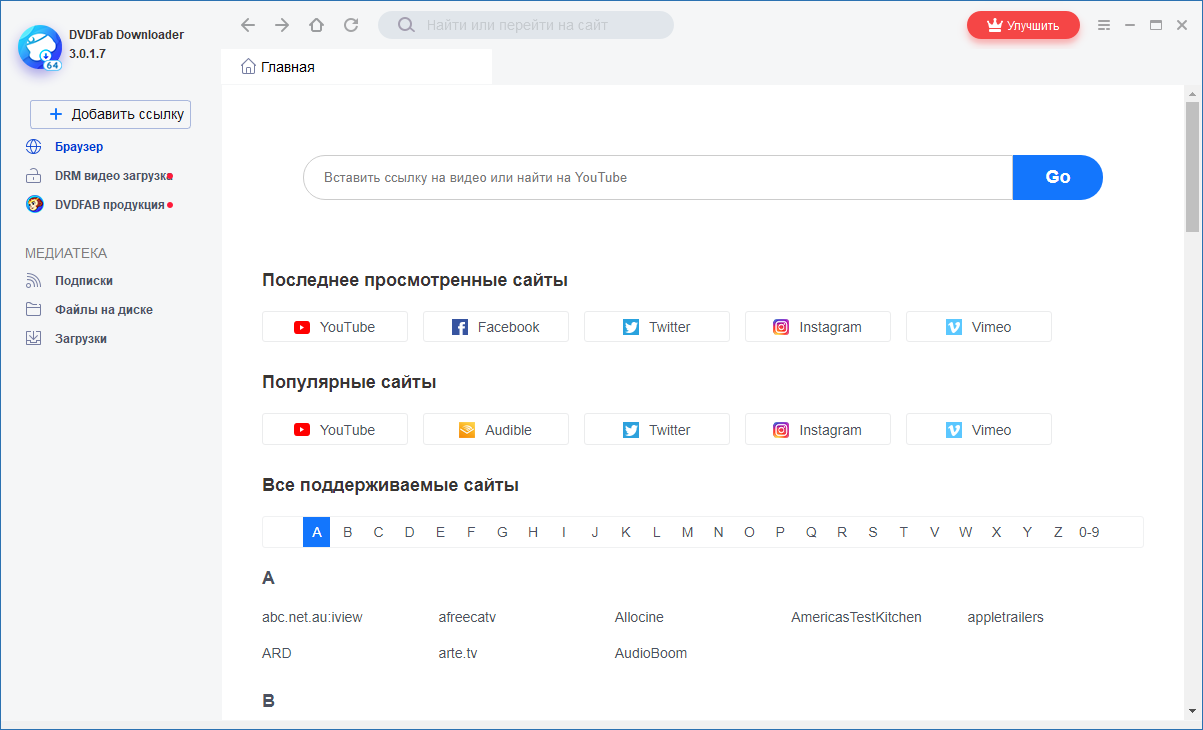This screenshot has width=1203, height=730.
Task: Open the arte.tv site link
Action: pos(458,653)
